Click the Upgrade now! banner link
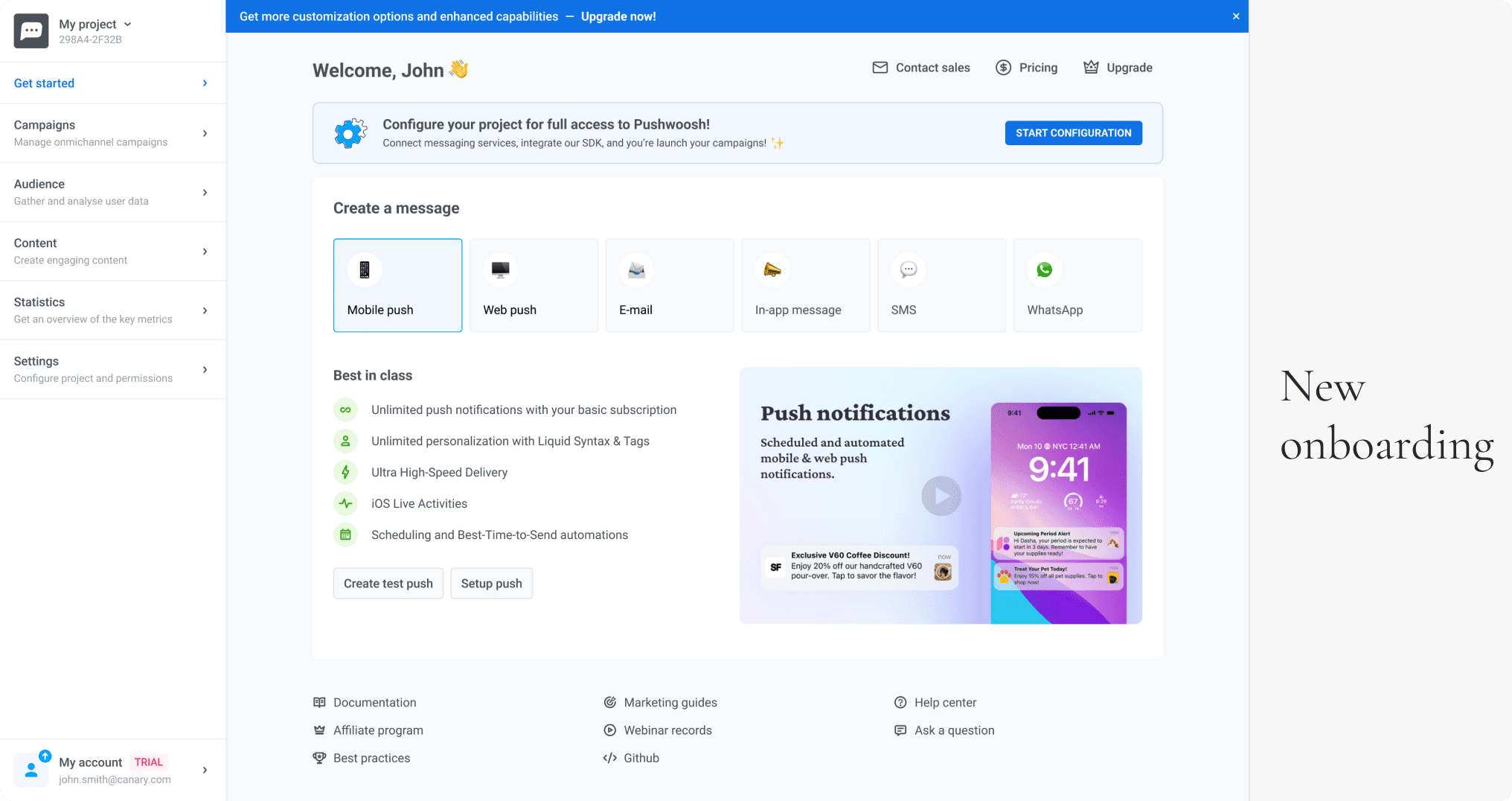This screenshot has width=1512, height=801. click(618, 16)
